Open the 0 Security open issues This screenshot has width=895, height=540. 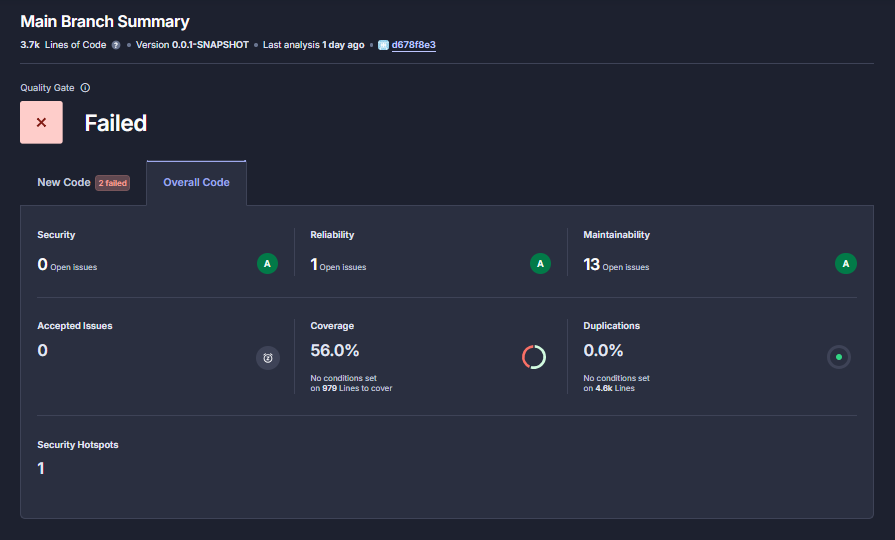point(42,265)
